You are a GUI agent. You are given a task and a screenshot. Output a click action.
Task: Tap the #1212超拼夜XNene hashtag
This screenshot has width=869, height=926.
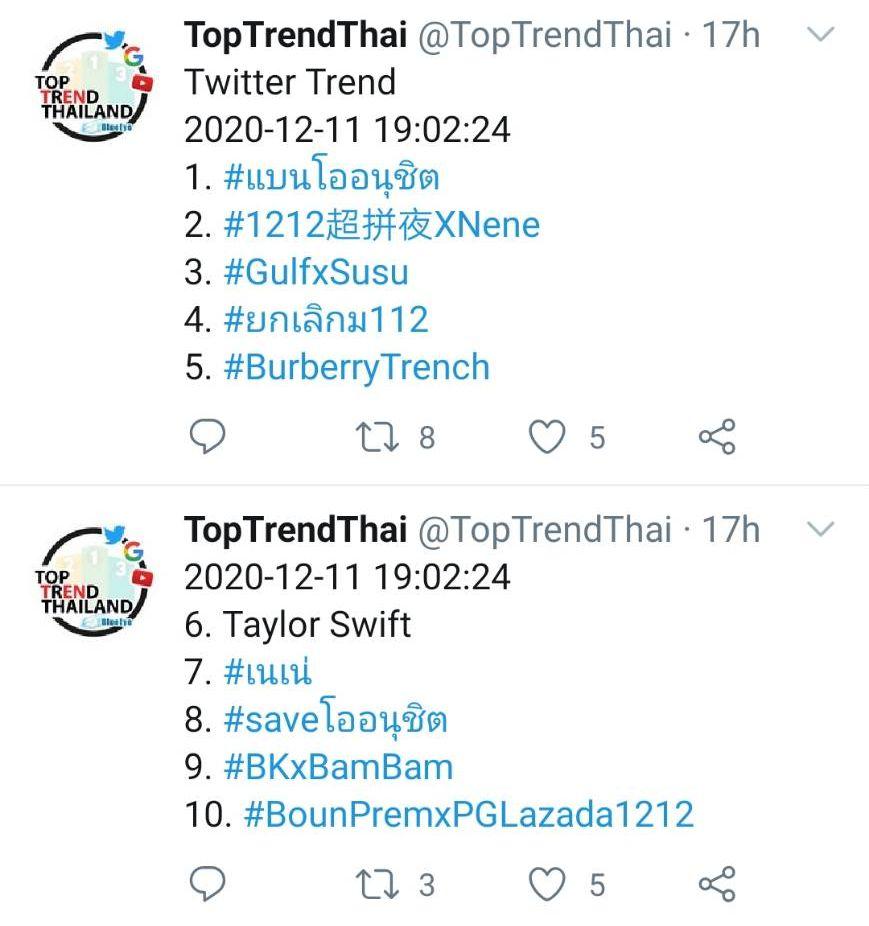click(381, 225)
